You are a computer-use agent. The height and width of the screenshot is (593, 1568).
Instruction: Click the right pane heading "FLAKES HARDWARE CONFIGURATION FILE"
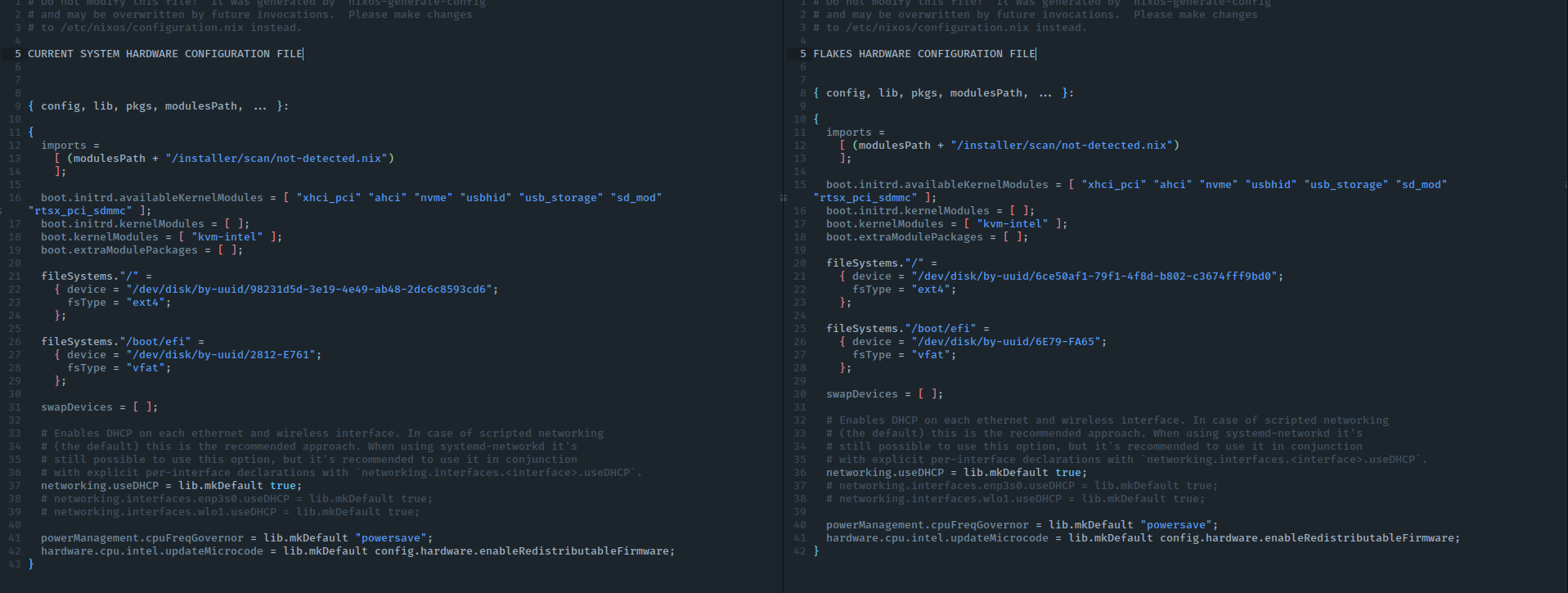click(x=923, y=54)
